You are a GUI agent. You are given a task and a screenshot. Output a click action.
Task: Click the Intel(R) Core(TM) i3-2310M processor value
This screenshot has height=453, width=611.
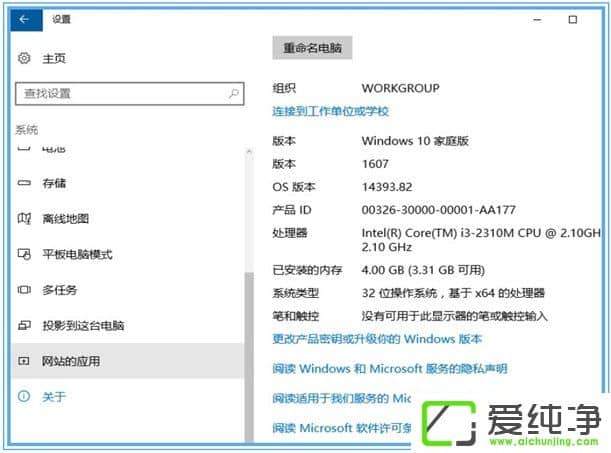coord(481,240)
